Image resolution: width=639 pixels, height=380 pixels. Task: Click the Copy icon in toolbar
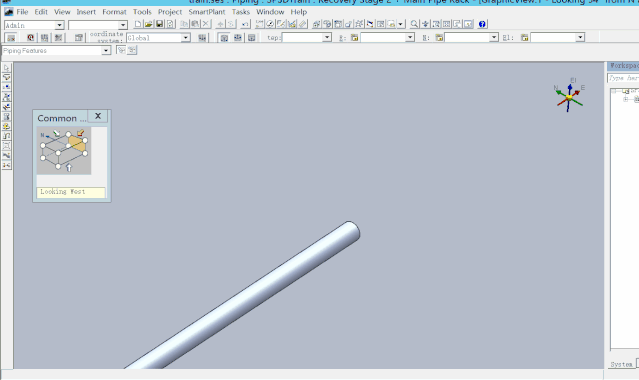click(x=185, y=24)
